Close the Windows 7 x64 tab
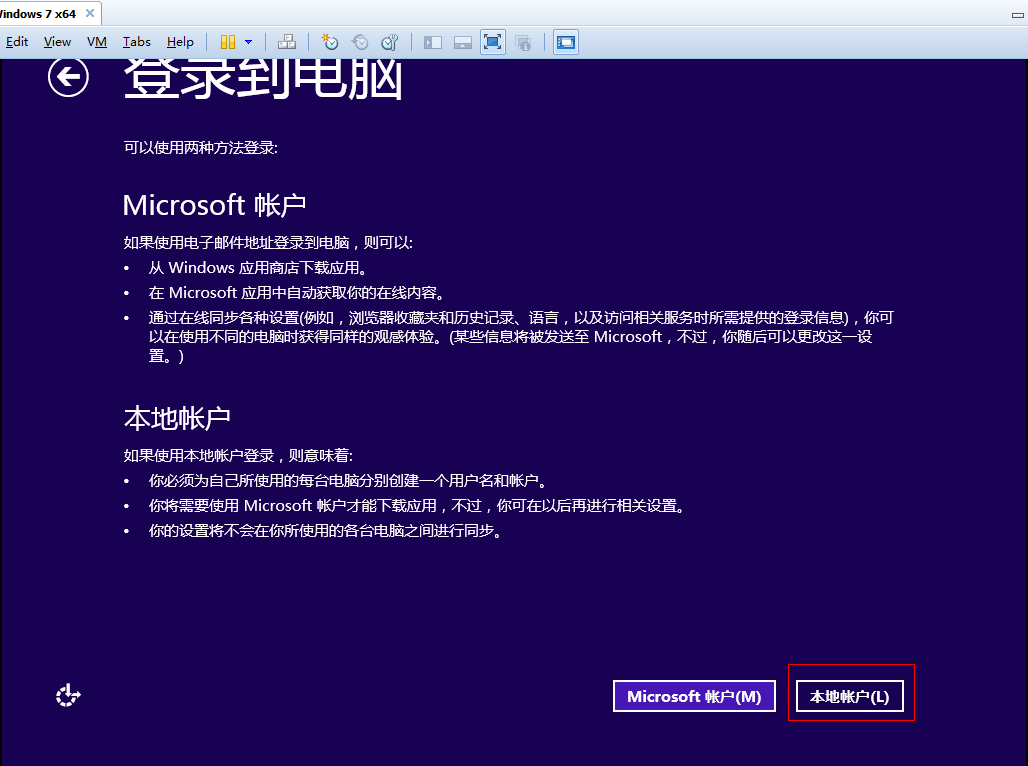 coord(90,13)
